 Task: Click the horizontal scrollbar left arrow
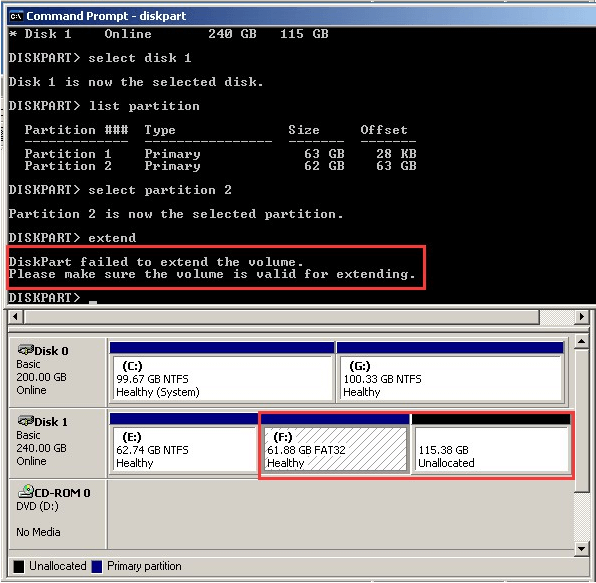tap(15, 316)
